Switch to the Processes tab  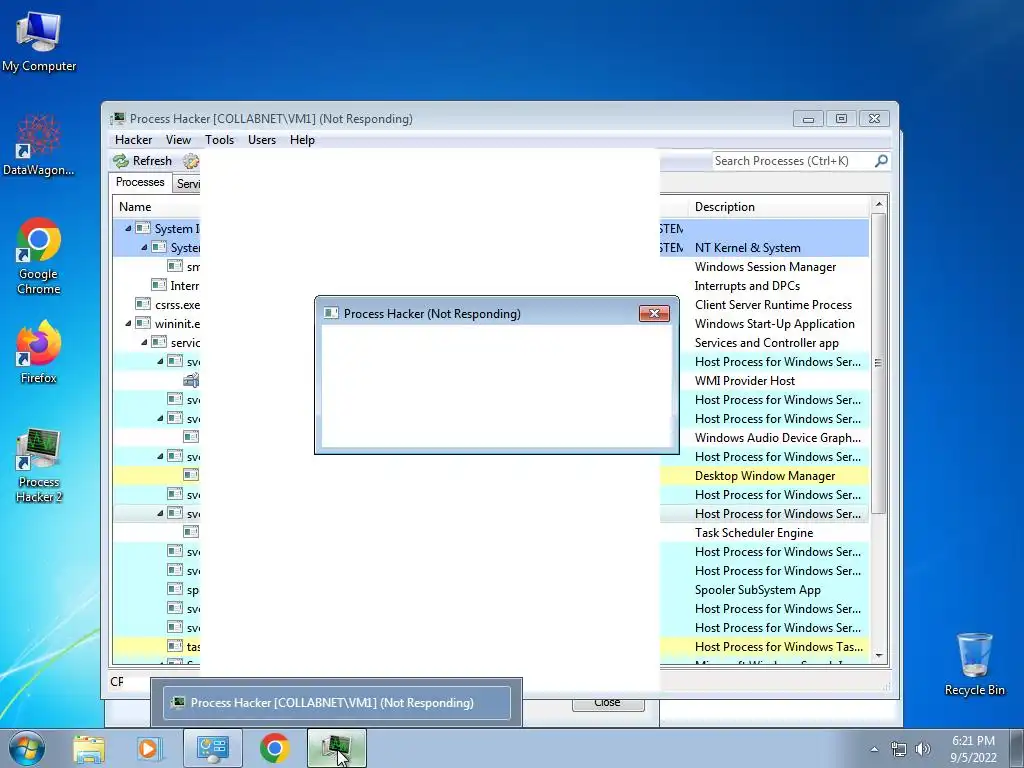pyautogui.click(x=140, y=182)
